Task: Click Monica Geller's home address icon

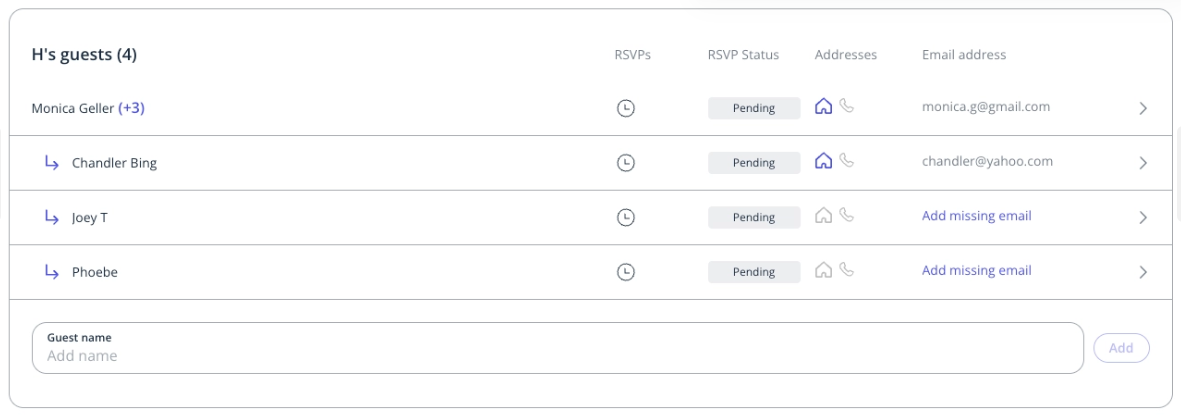Action: coord(825,106)
